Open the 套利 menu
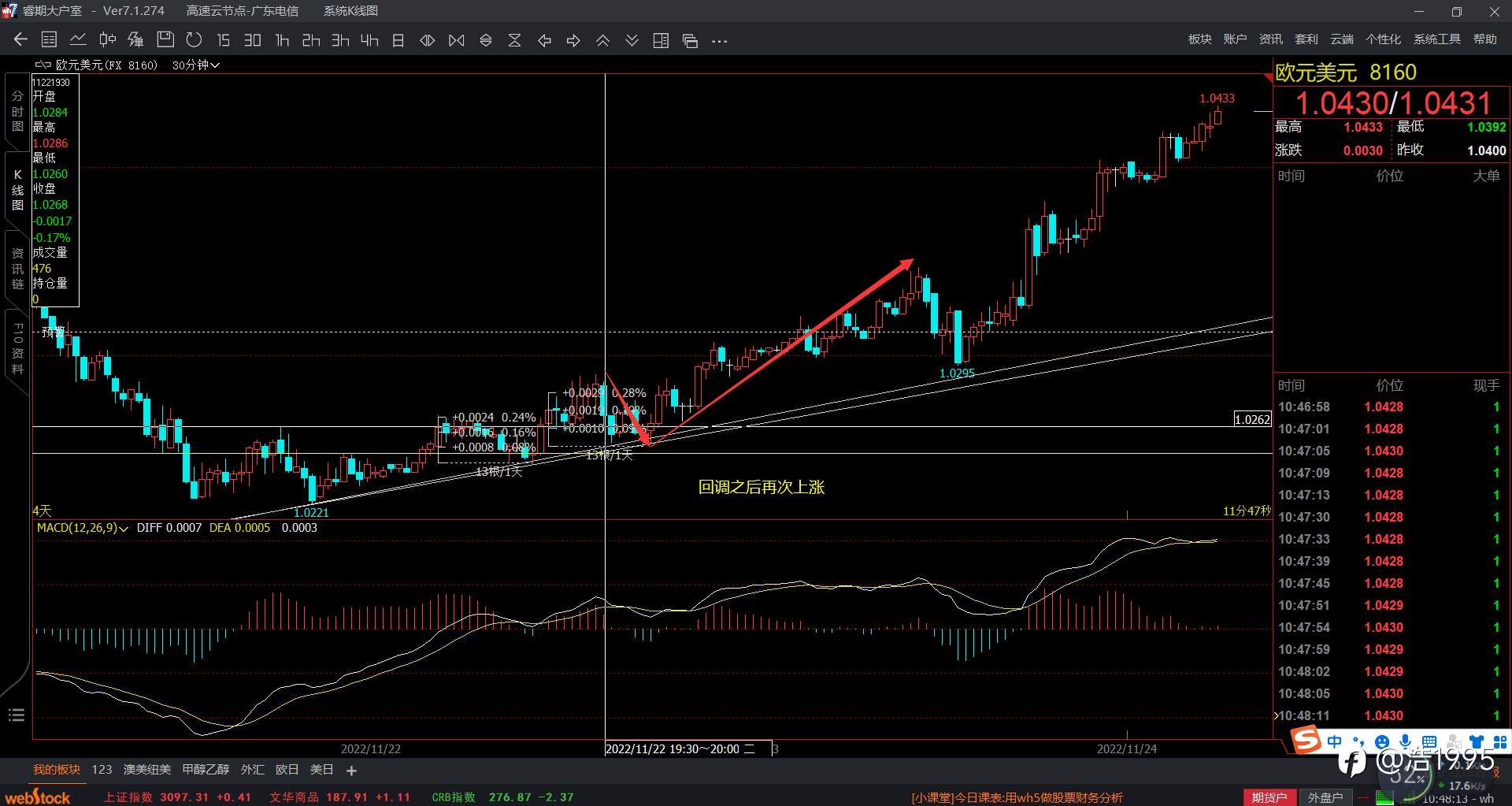The image size is (1512, 806). click(1306, 39)
